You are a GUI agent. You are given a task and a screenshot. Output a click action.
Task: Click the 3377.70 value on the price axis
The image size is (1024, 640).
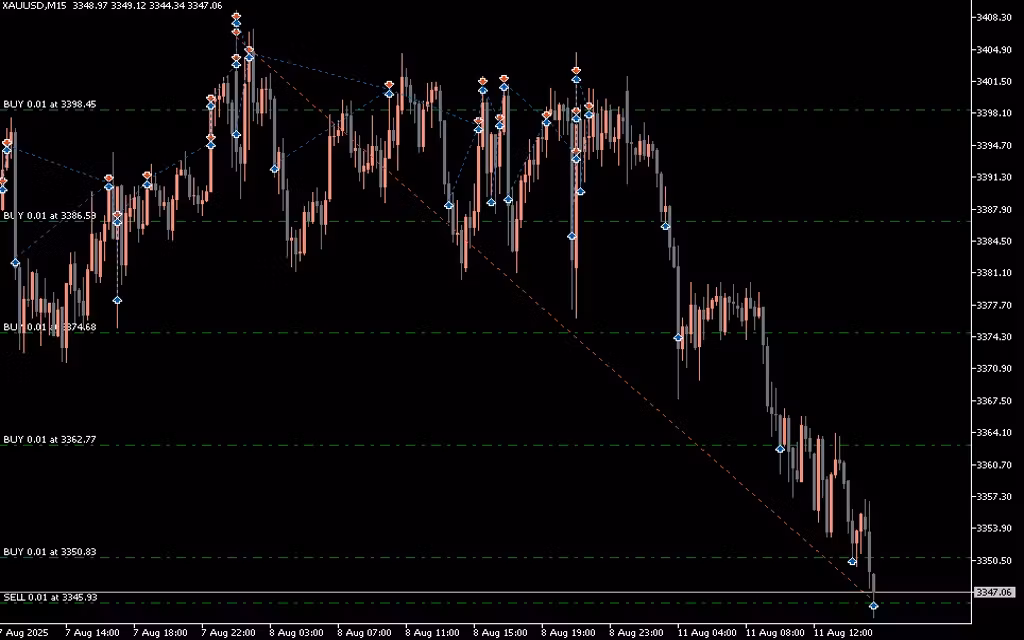pyautogui.click(x=993, y=305)
